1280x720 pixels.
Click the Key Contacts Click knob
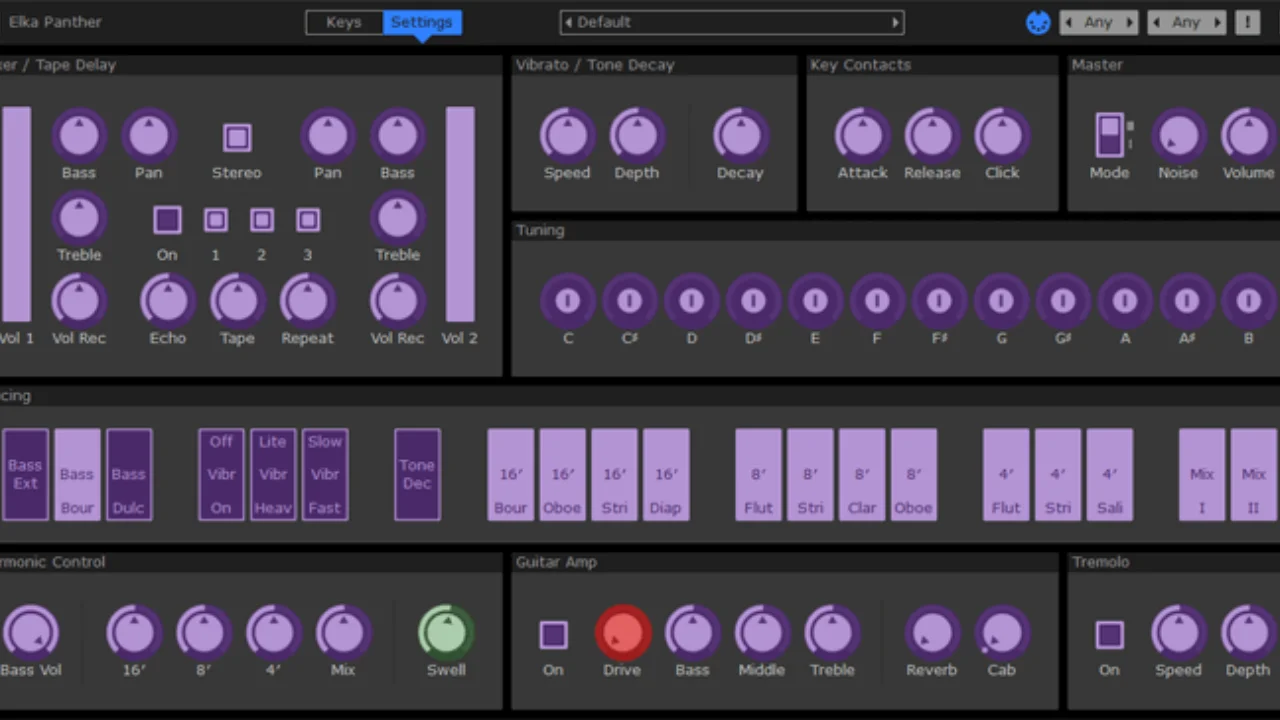coord(1002,135)
